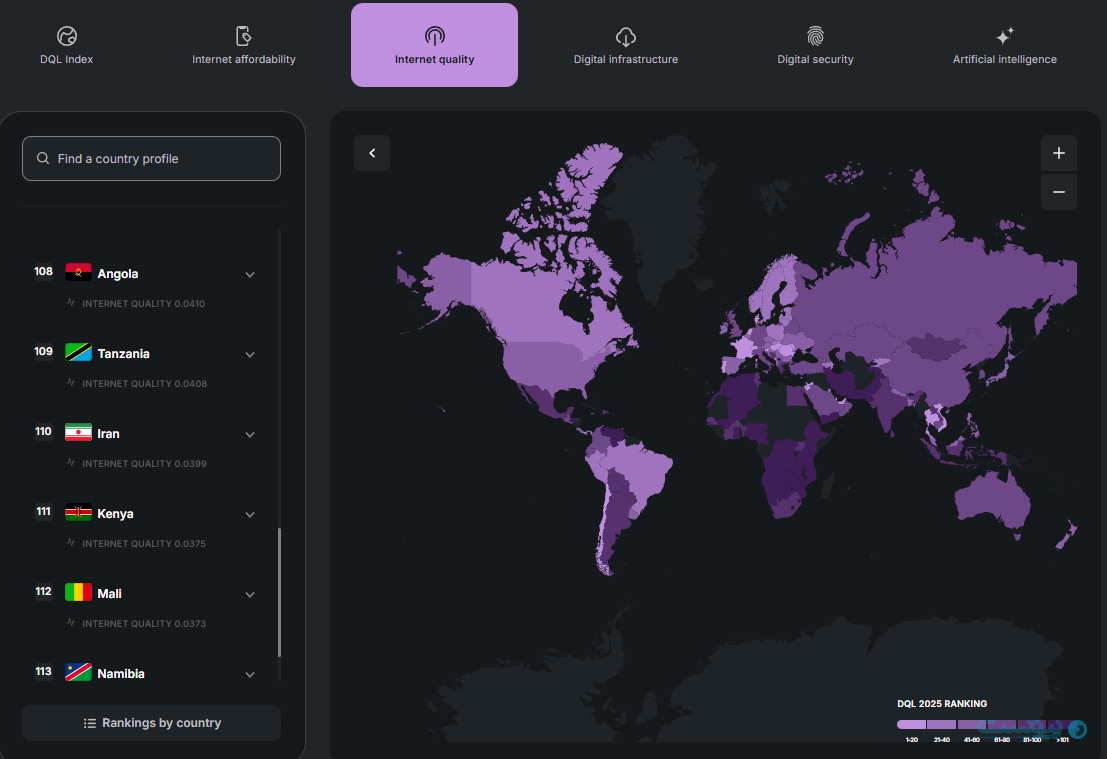Screen dimensions: 1107x759
Task: Select the Artificial intelligence sparkle icon
Action: coord(1004,37)
